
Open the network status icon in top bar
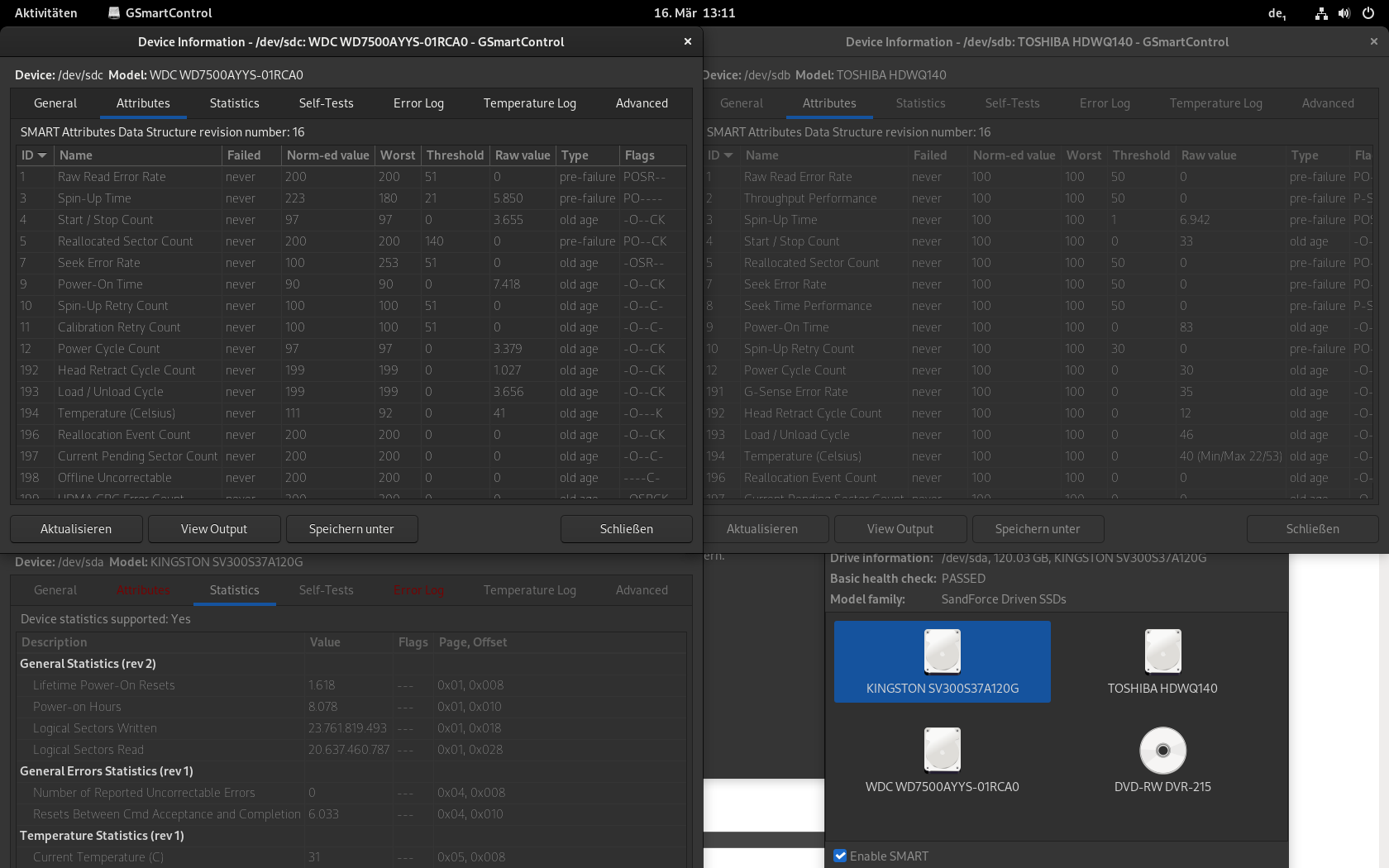tap(1321, 13)
